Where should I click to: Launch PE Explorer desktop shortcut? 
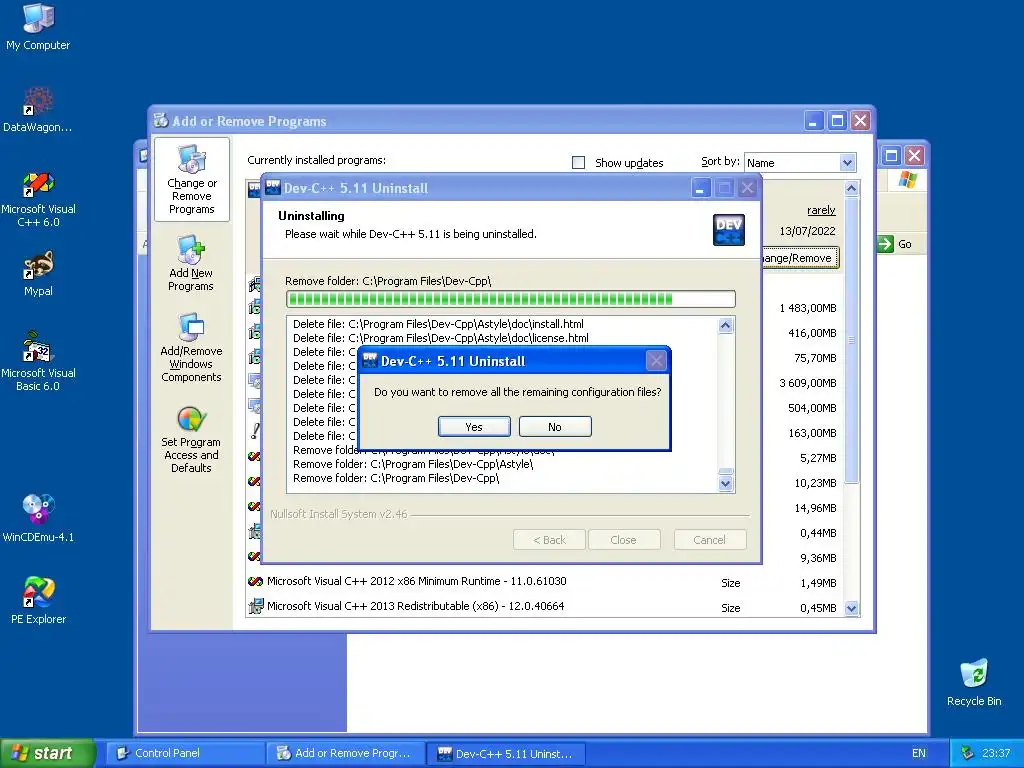(x=38, y=600)
